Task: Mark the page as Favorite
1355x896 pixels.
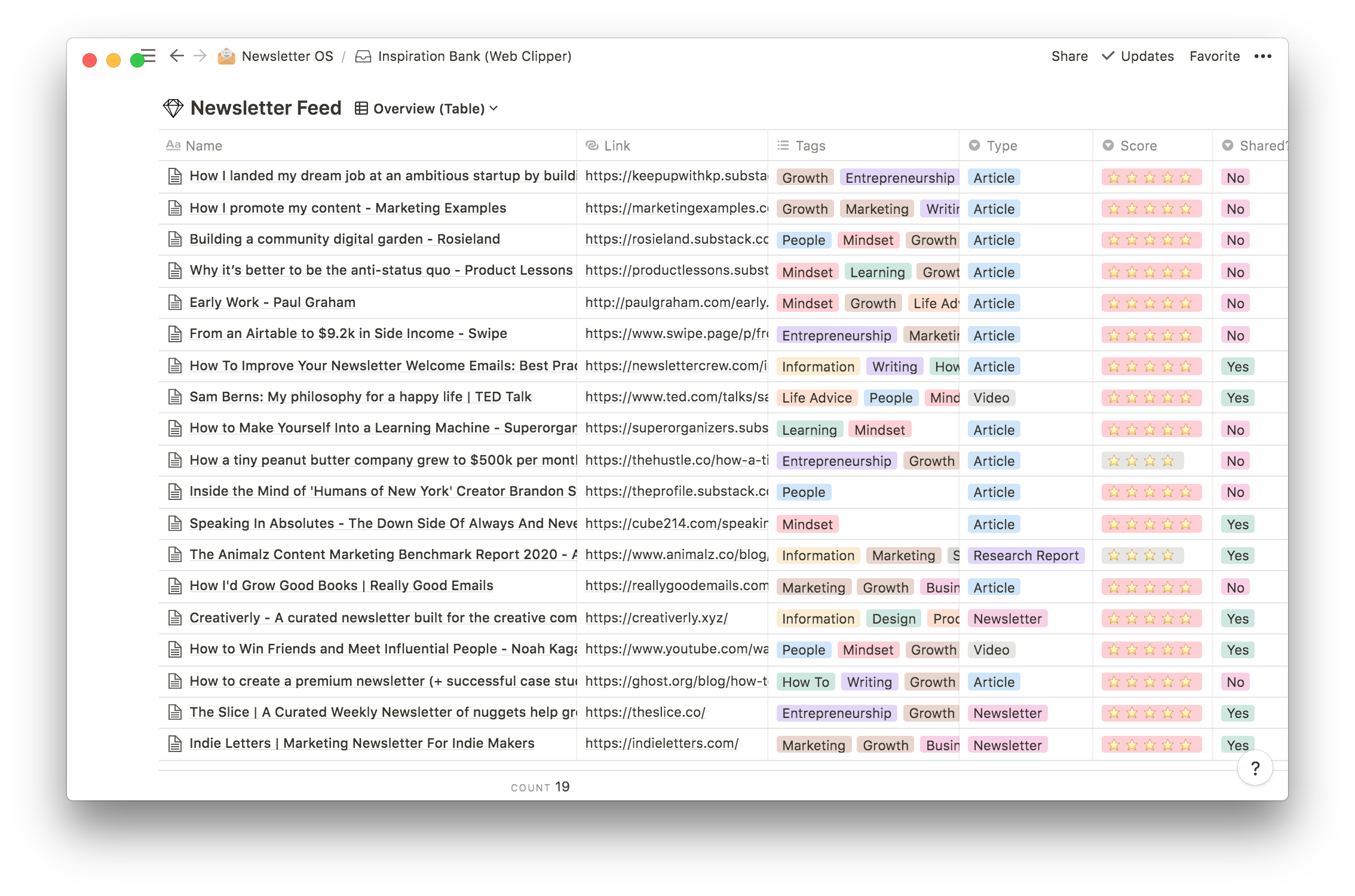Action: (1215, 56)
